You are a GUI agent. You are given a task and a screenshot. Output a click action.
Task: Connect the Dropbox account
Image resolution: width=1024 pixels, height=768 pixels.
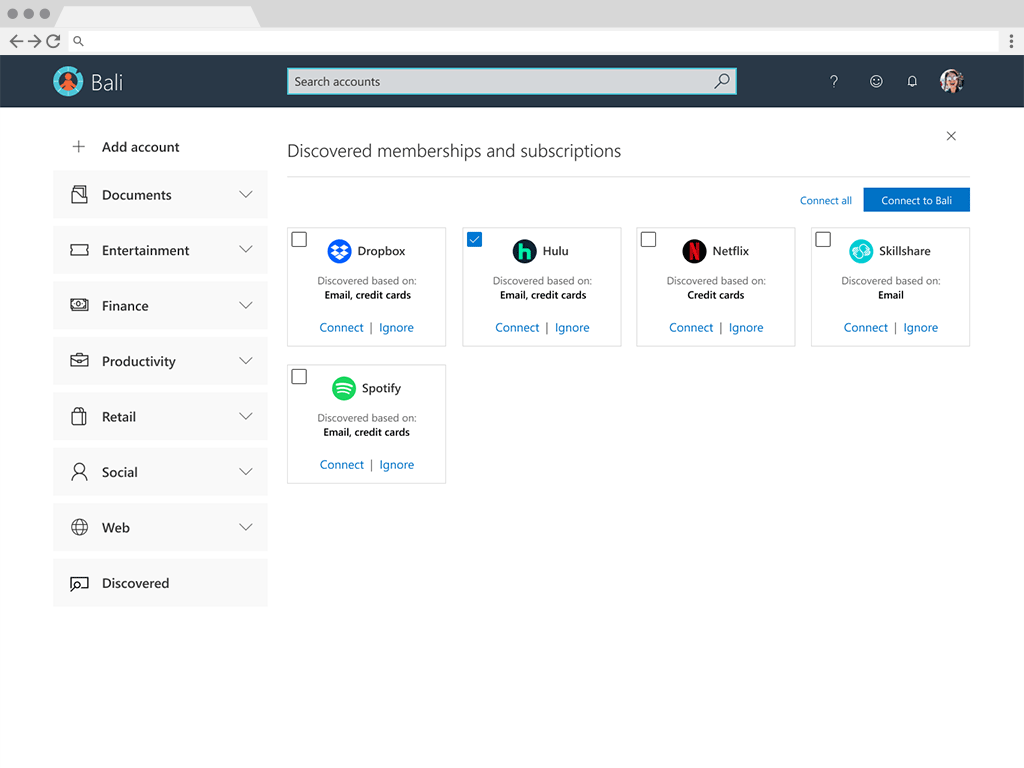click(341, 327)
